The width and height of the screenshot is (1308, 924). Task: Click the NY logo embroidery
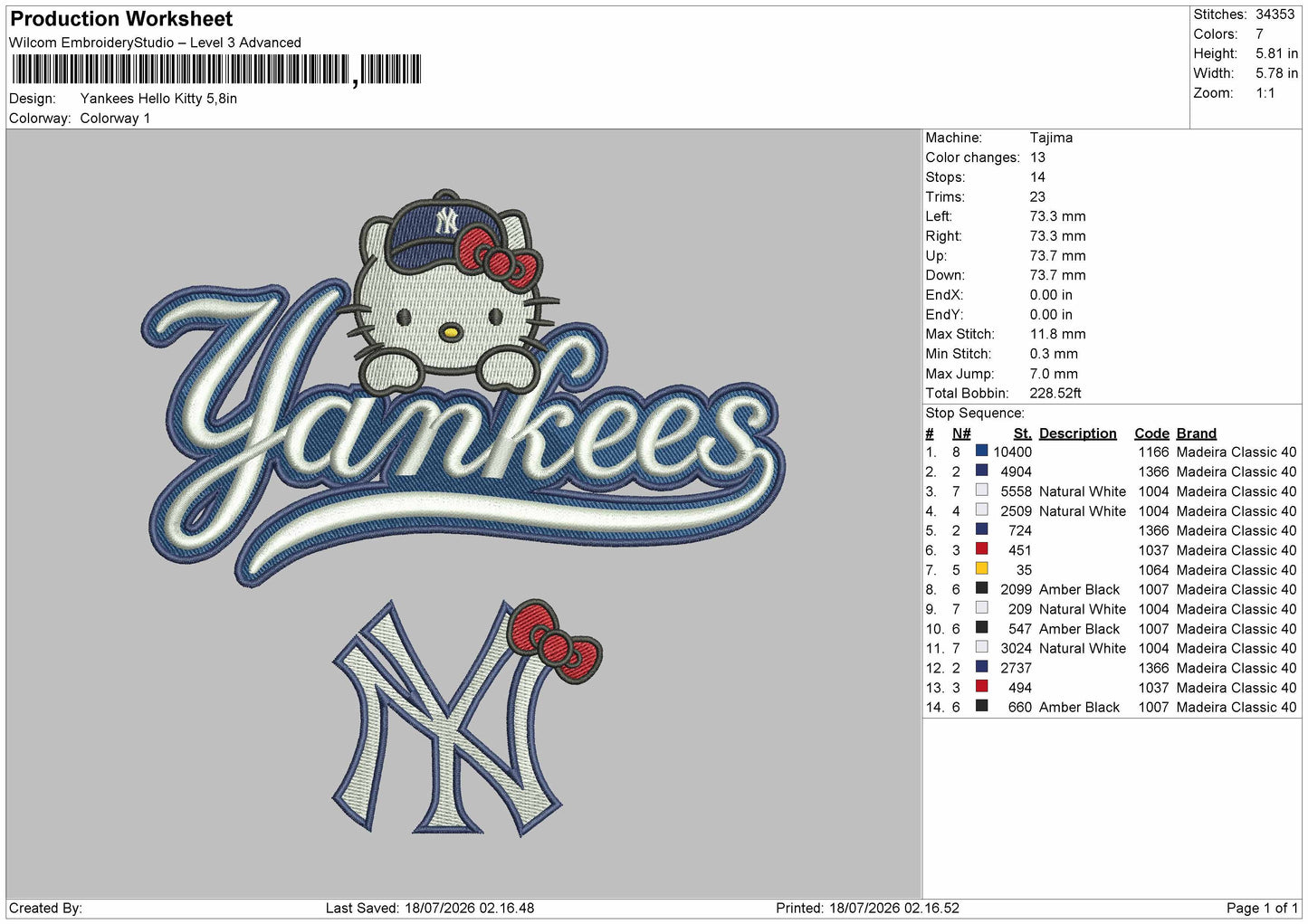448,719
